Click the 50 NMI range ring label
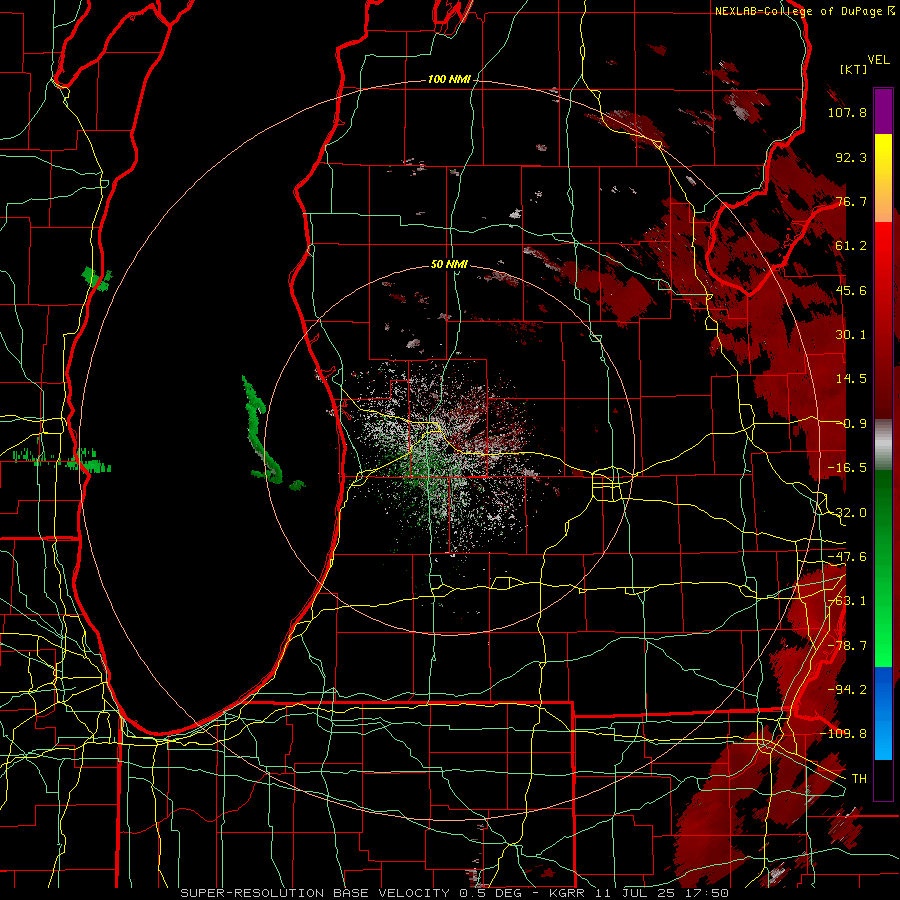Image resolution: width=900 pixels, height=900 pixels. point(449,265)
